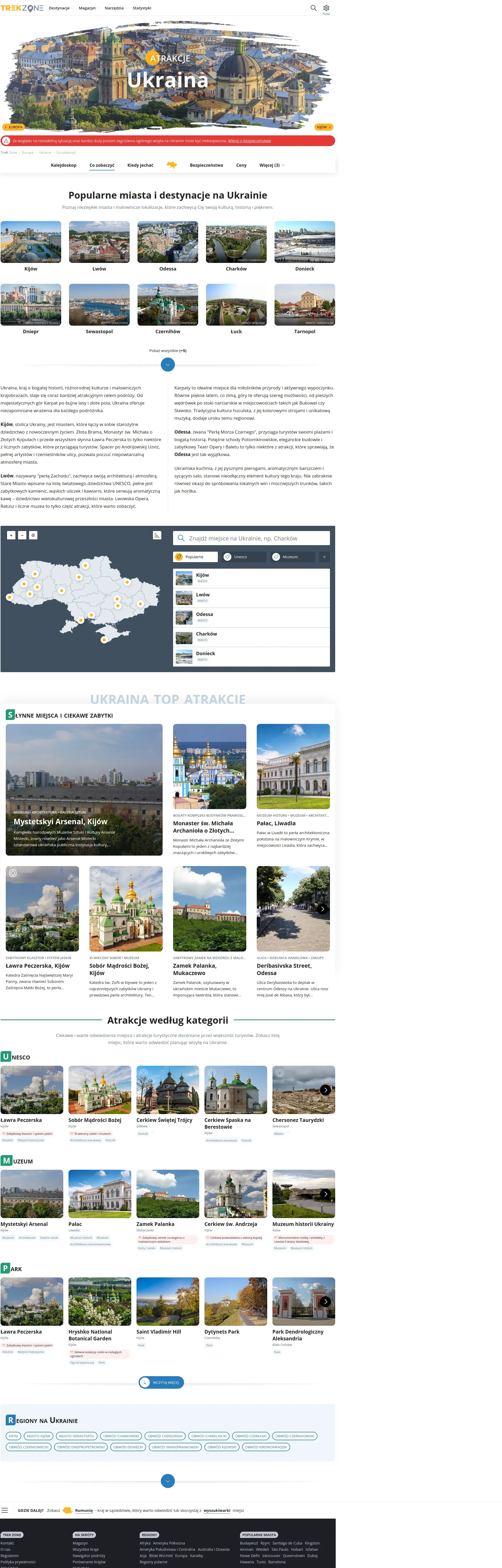
Task: Toggle the Muzeum map filter
Action: point(292,556)
